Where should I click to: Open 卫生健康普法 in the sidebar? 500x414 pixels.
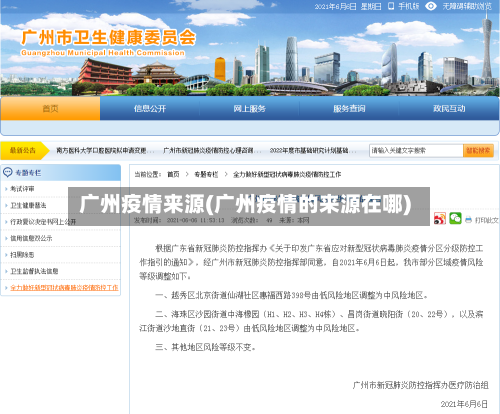tap(28, 205)
